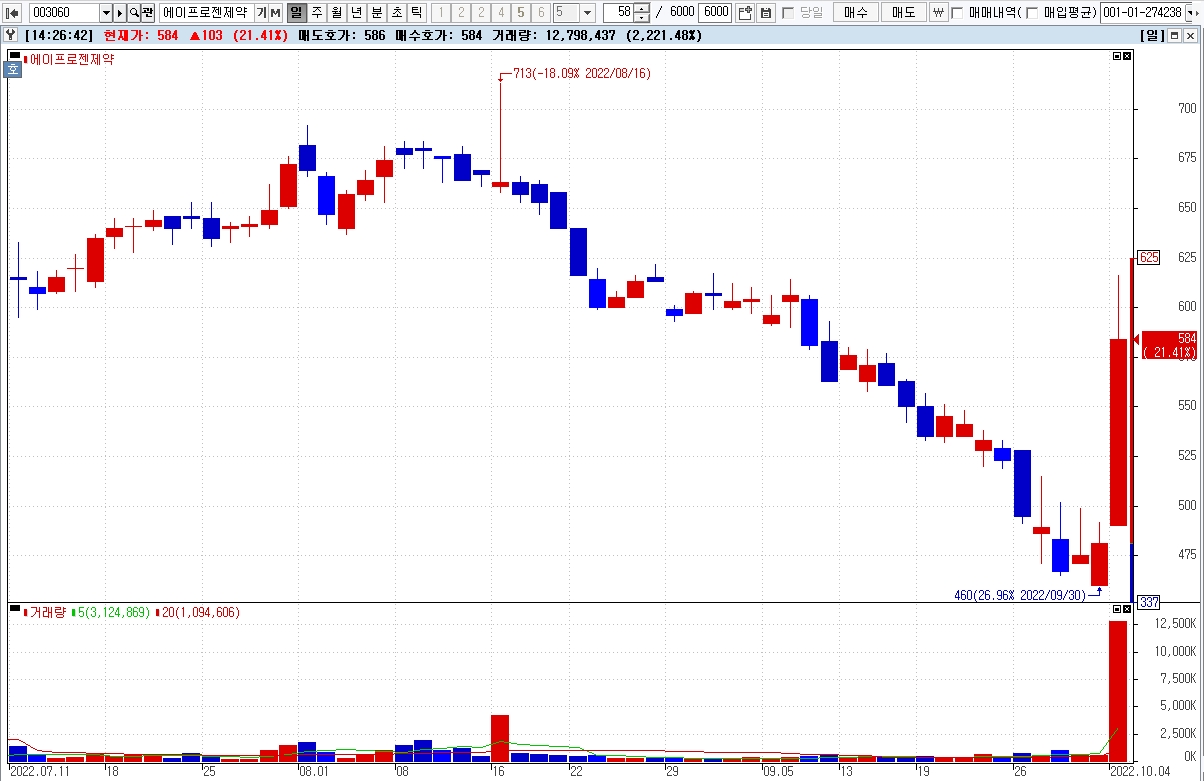Click the save chart icon

point(766,13)
